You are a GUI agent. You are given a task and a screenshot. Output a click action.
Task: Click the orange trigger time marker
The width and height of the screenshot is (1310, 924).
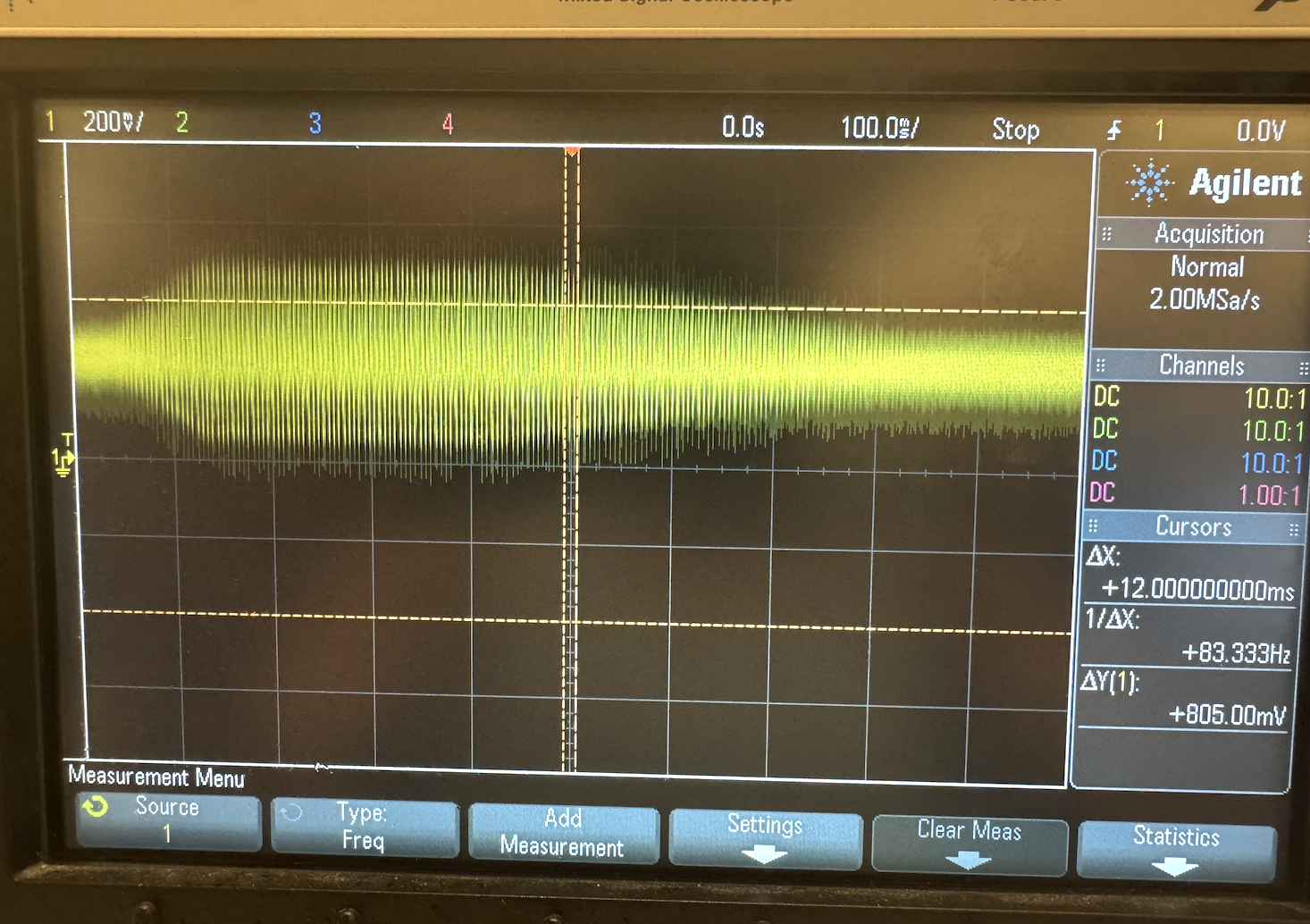(572, 148)
